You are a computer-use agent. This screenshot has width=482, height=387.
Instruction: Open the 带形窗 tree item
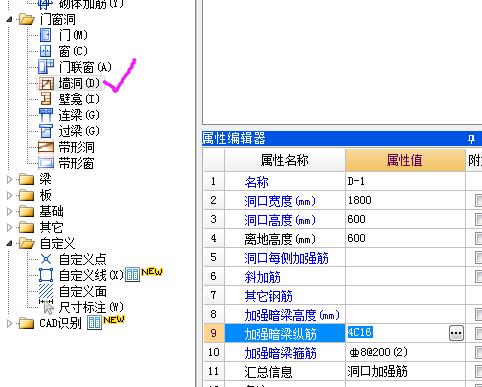76,163
